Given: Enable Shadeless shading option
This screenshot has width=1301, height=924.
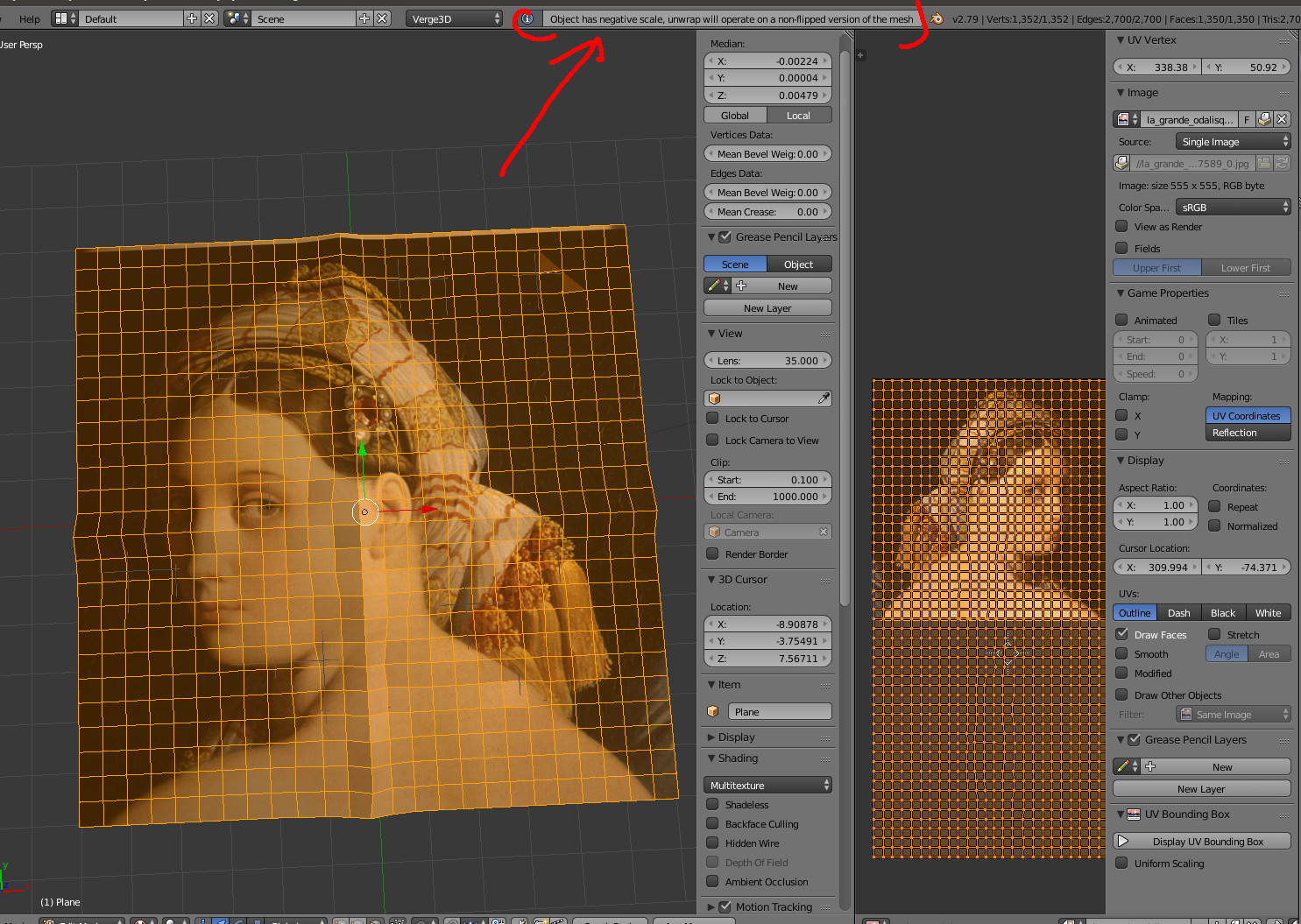Looking at the screenshot, I should click(x=712, y=804).
